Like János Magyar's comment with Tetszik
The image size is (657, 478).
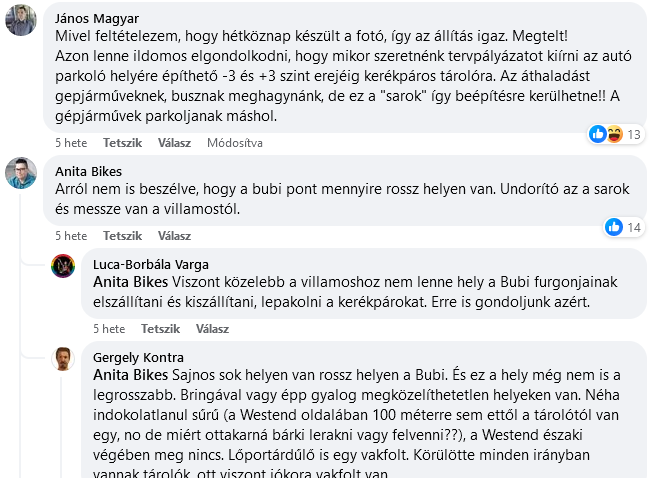(x=122, y=143)
